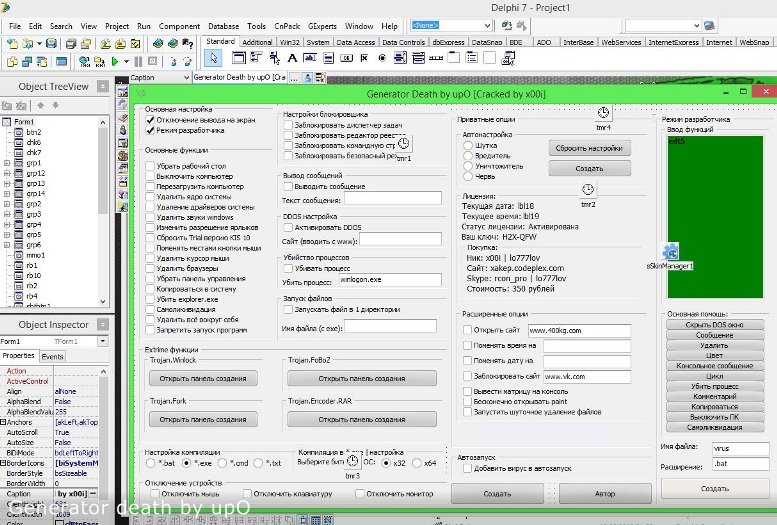Image resolution: width=777 pixels, height=525 pixels.
Task: Pick the MainMenu component icon
Action: [256, 58]
